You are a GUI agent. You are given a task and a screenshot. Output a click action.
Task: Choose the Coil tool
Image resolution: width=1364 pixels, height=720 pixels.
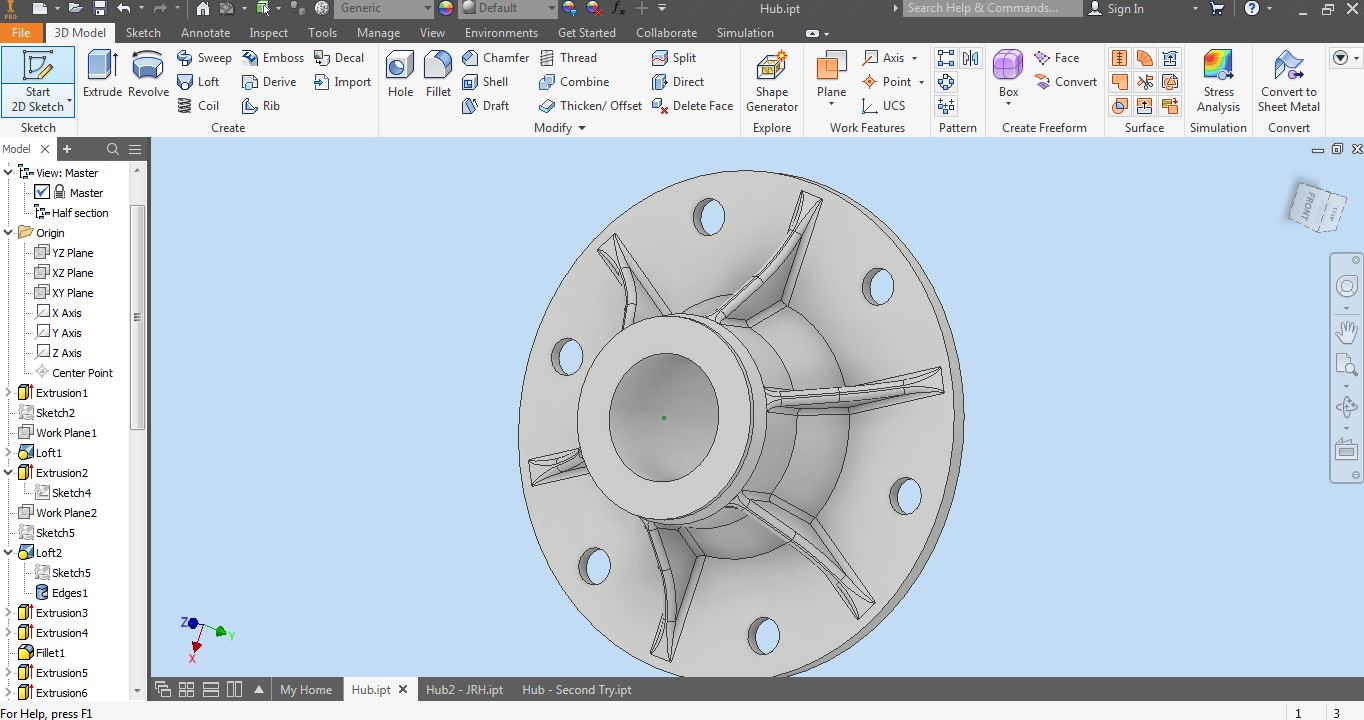[198, 106]
